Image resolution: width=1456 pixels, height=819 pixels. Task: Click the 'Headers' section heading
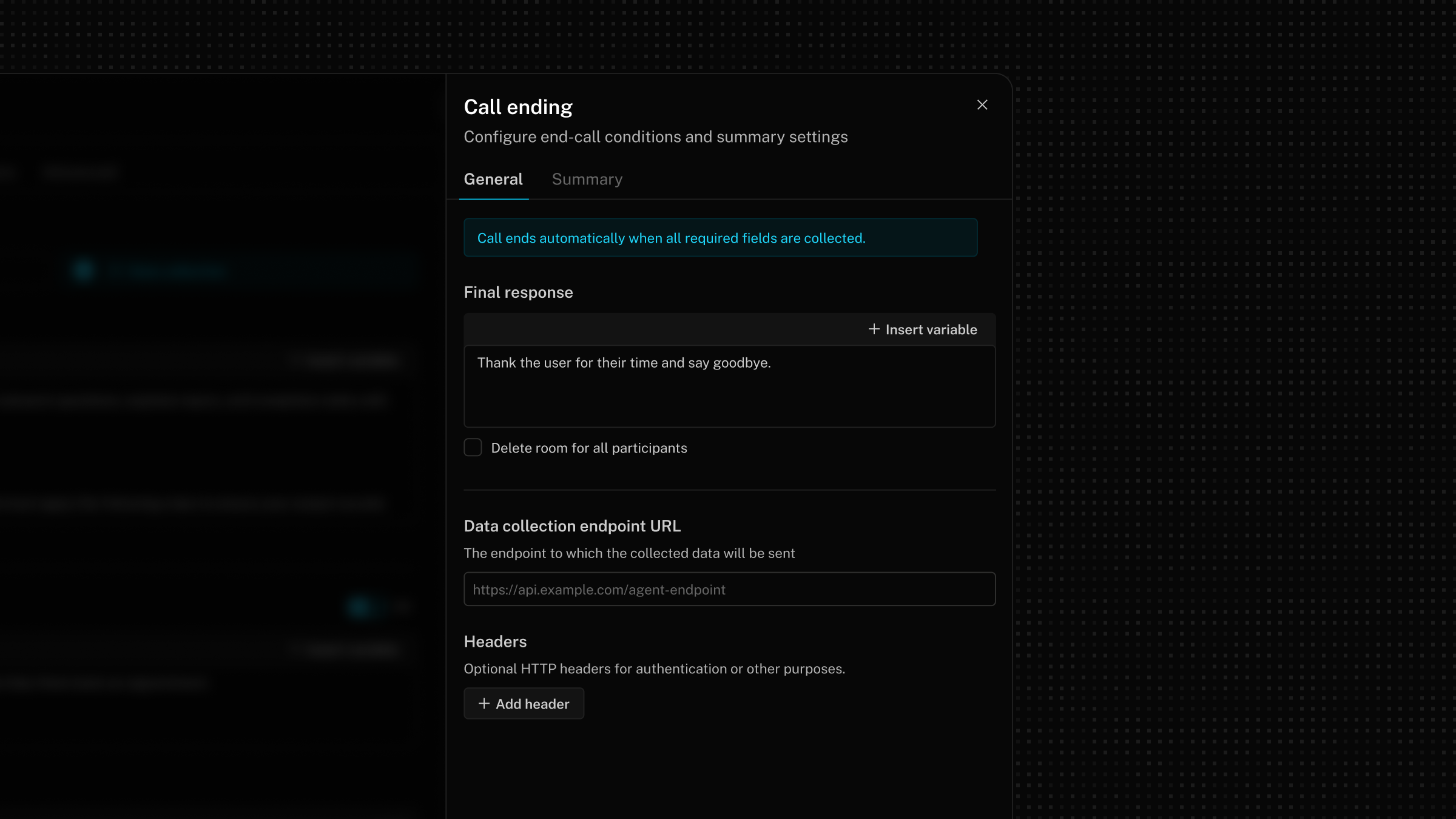coord(495,642)
